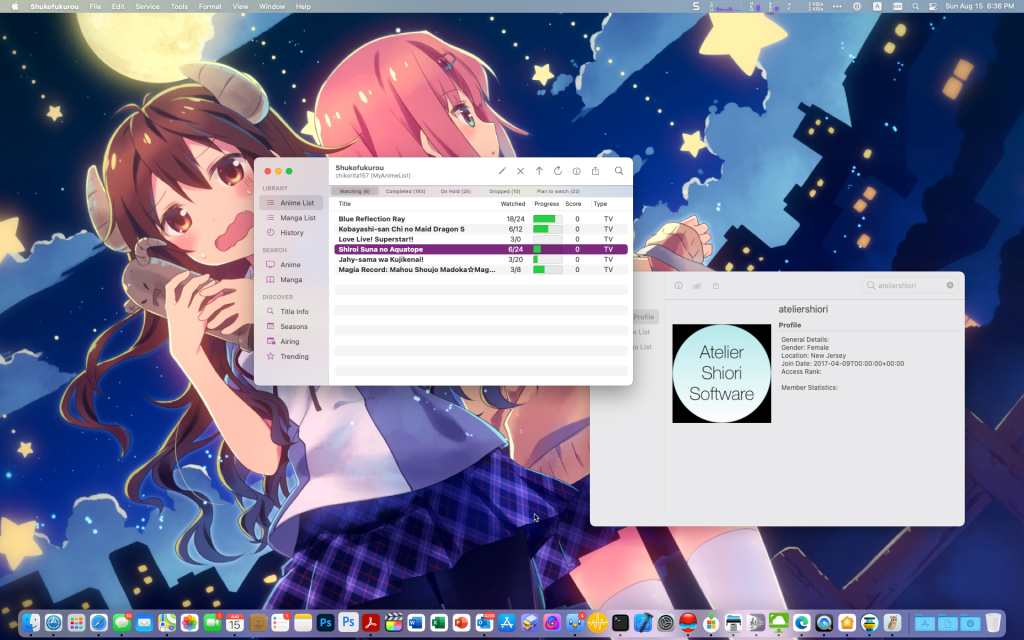1024x640 pixels.
Task: Open the Edit menu
Action: point(118,7)
